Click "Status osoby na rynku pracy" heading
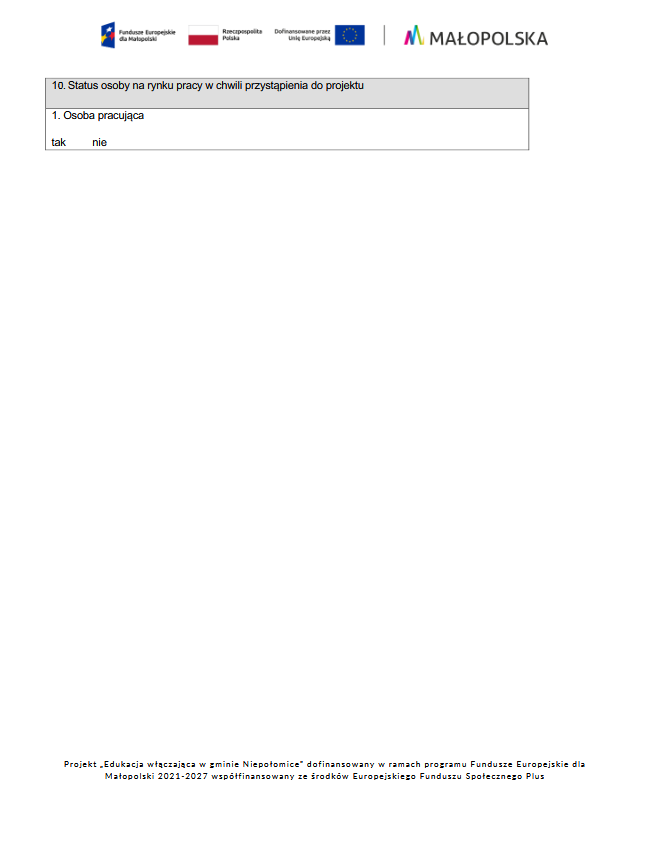This screenshot has height=844, width=652. [135, 86]
